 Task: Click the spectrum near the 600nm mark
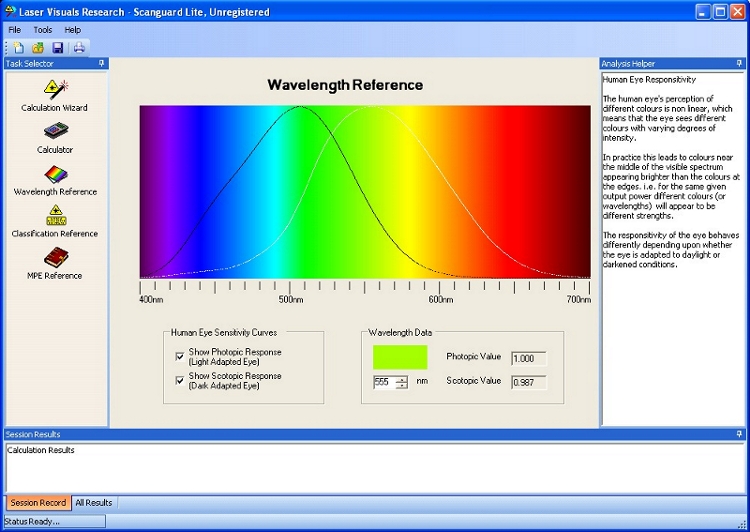click(440, 191)
